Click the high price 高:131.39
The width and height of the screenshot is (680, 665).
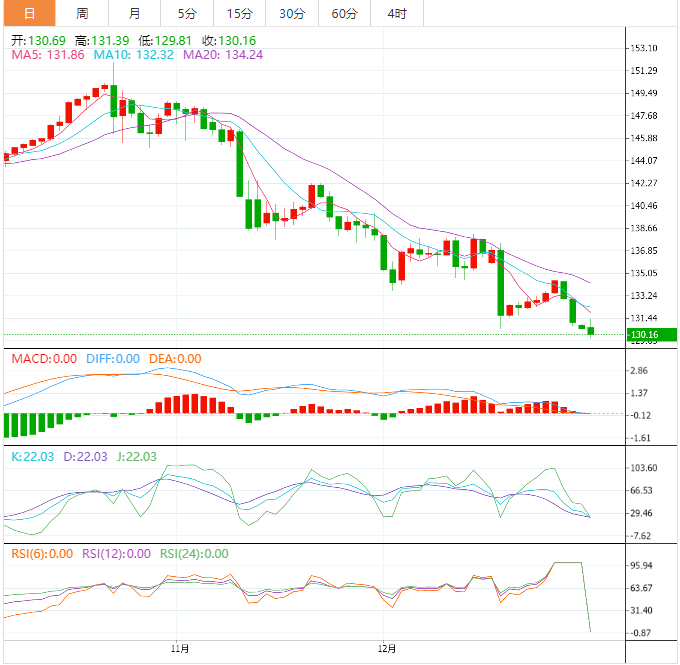coord(102,41)
